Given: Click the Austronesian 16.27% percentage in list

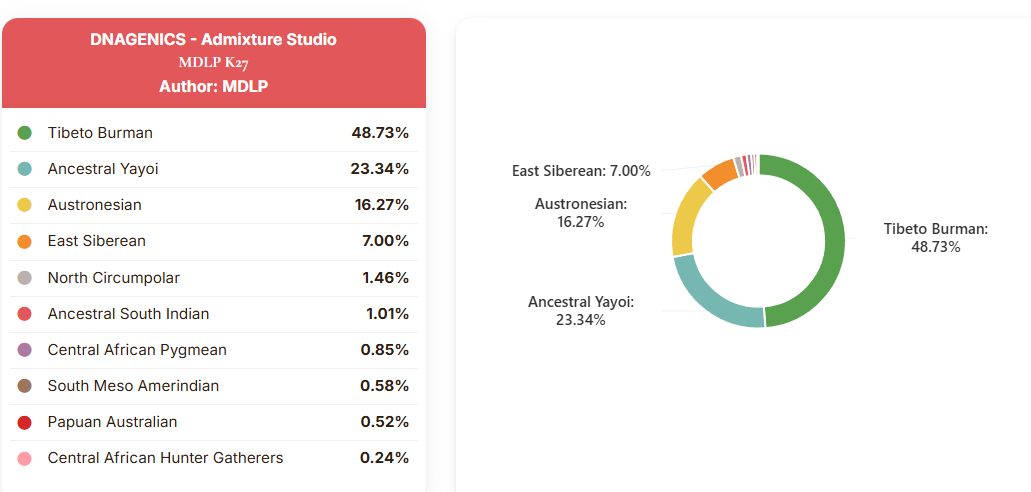Looking at the screenshot, I should pos(381,205).
